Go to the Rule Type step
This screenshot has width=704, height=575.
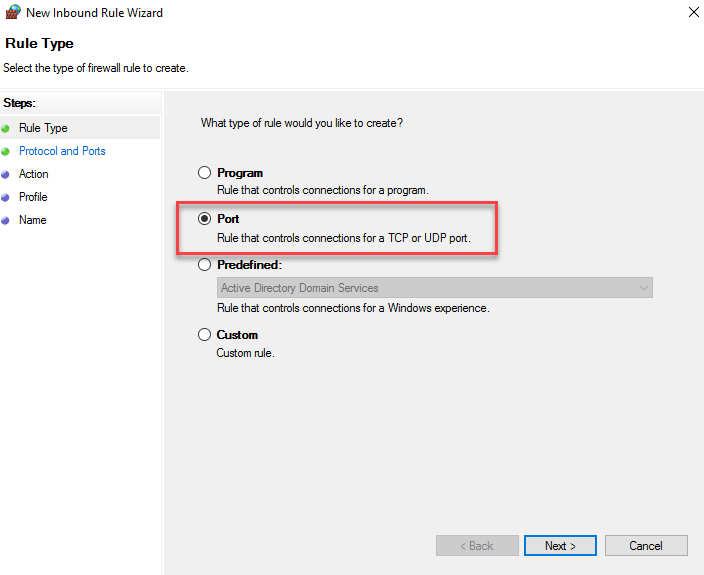(43, 128)
